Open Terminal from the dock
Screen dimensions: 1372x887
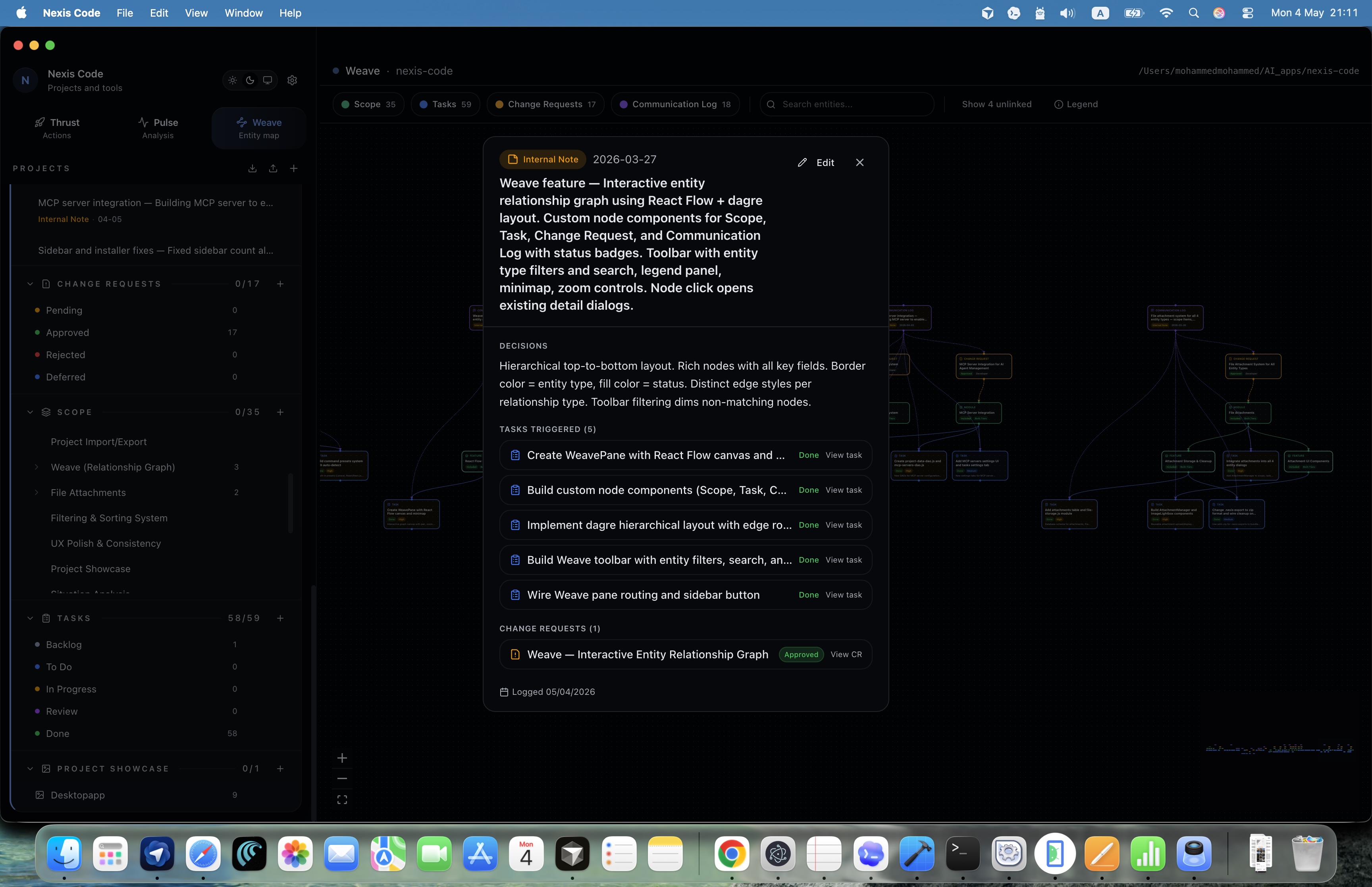[x=963, y=854]
